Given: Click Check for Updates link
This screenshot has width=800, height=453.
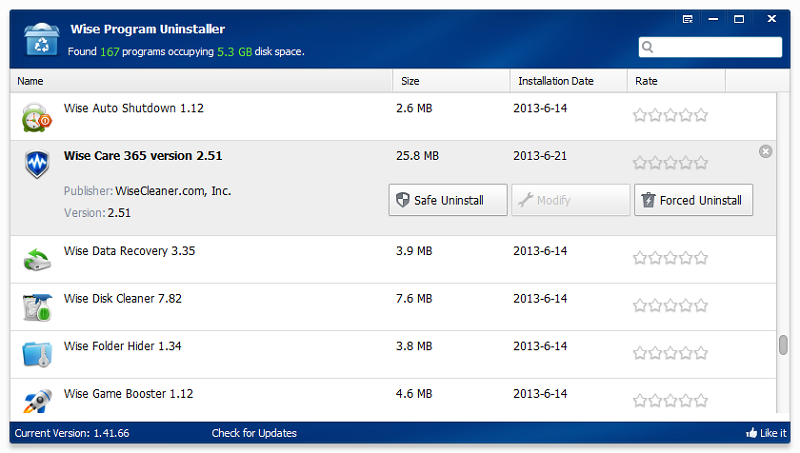Looking at the screenshot, I should point(254,433).
